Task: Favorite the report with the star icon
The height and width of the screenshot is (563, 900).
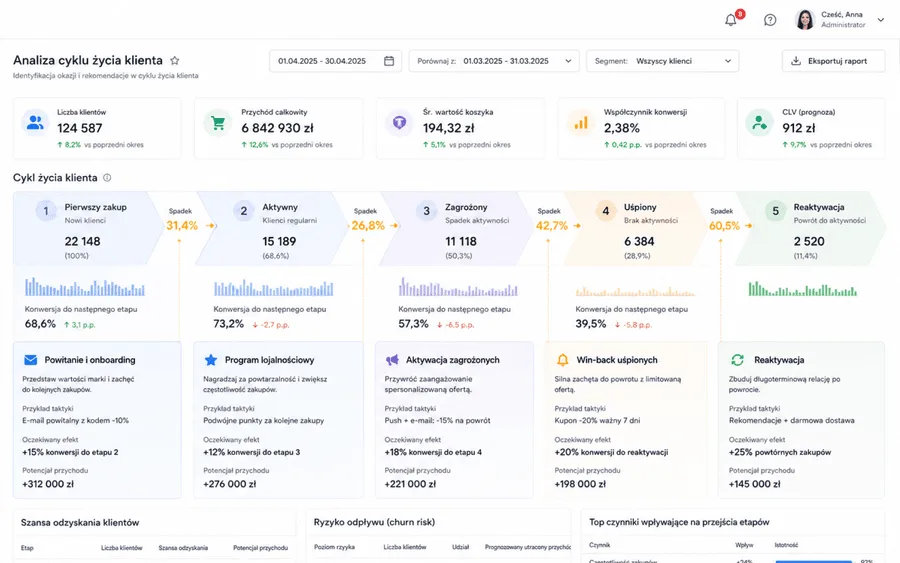Action: (175, 60)
